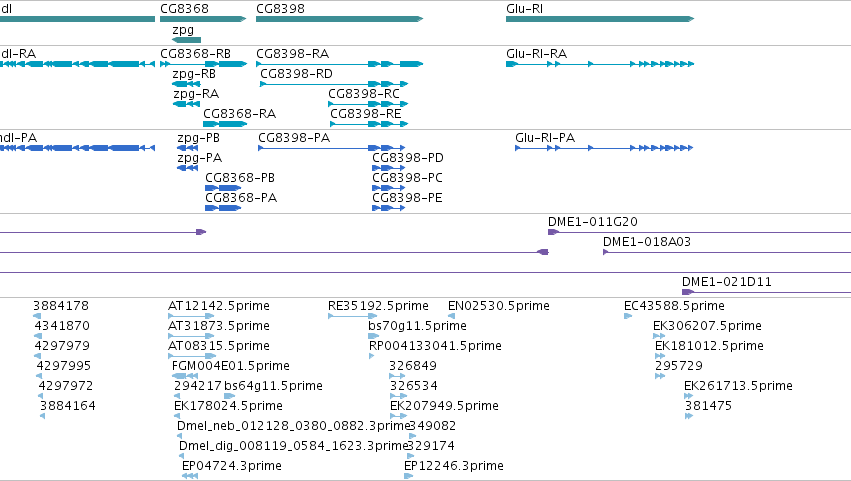Select feature 326849
Screen dimensions: 851x481
coord(413,366)
